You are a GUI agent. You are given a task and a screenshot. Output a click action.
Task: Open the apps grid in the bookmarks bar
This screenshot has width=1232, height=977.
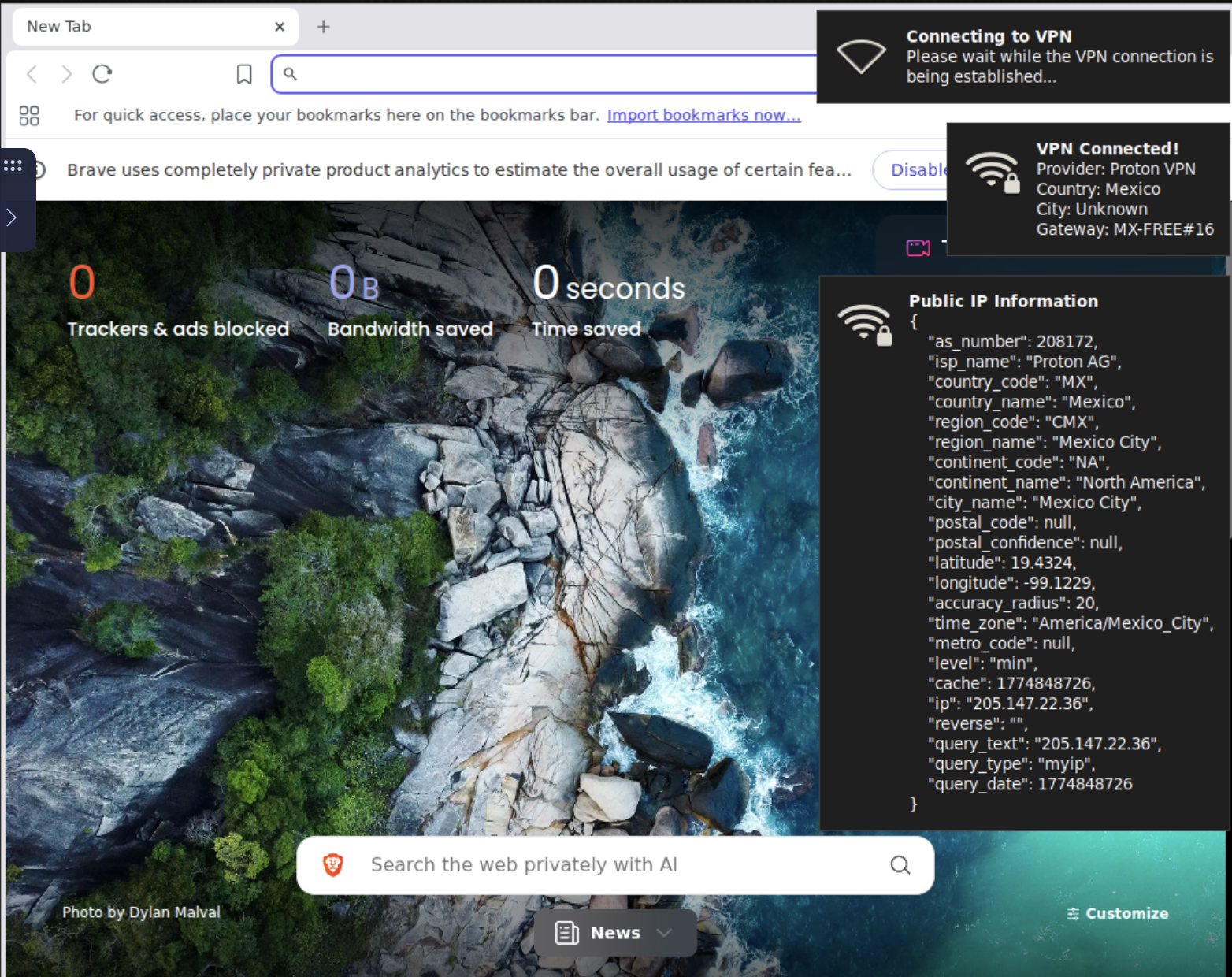[x=29, y=116]
